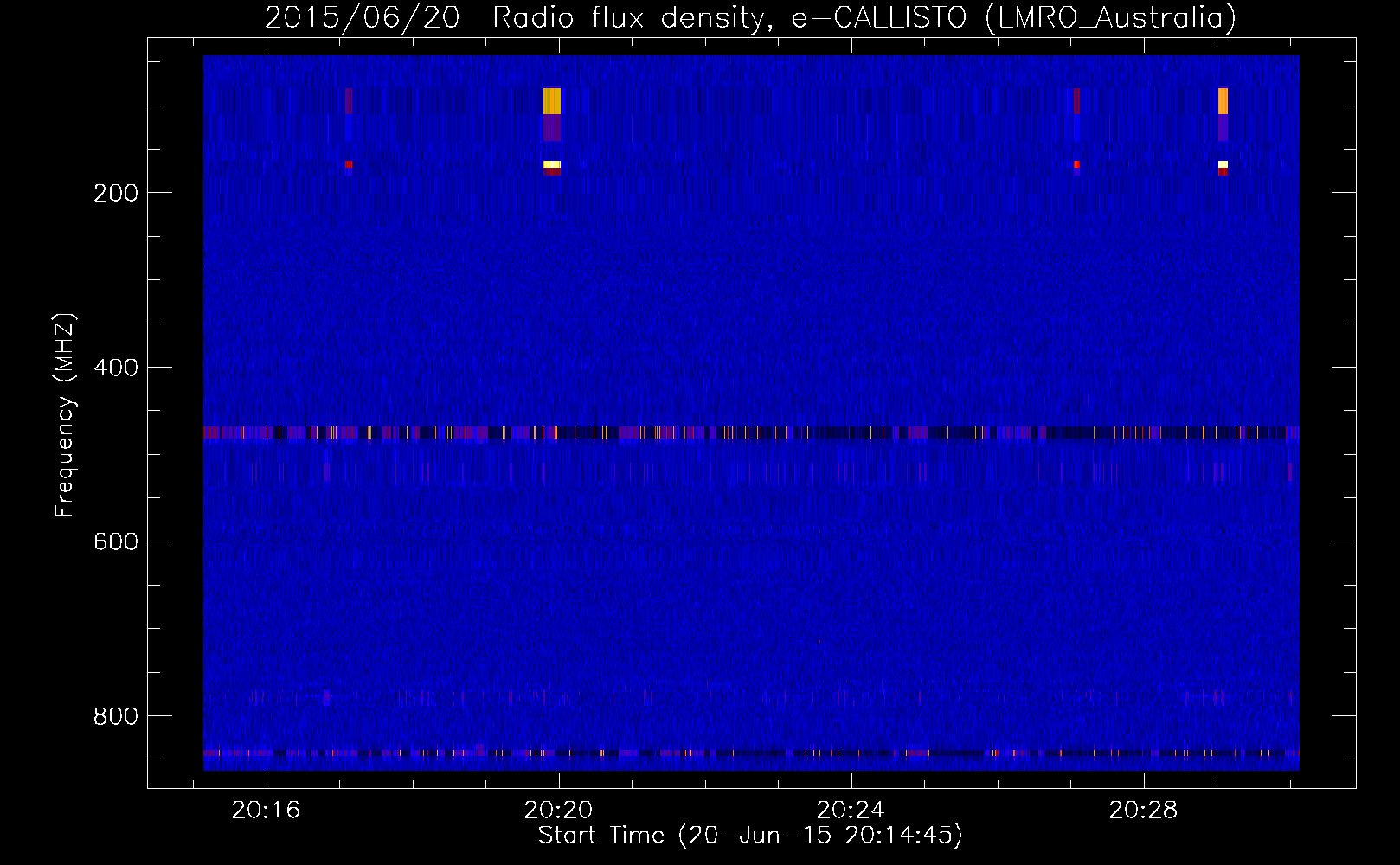
Task: Click the 20:16 time tick label
Action: coord(266,811)
